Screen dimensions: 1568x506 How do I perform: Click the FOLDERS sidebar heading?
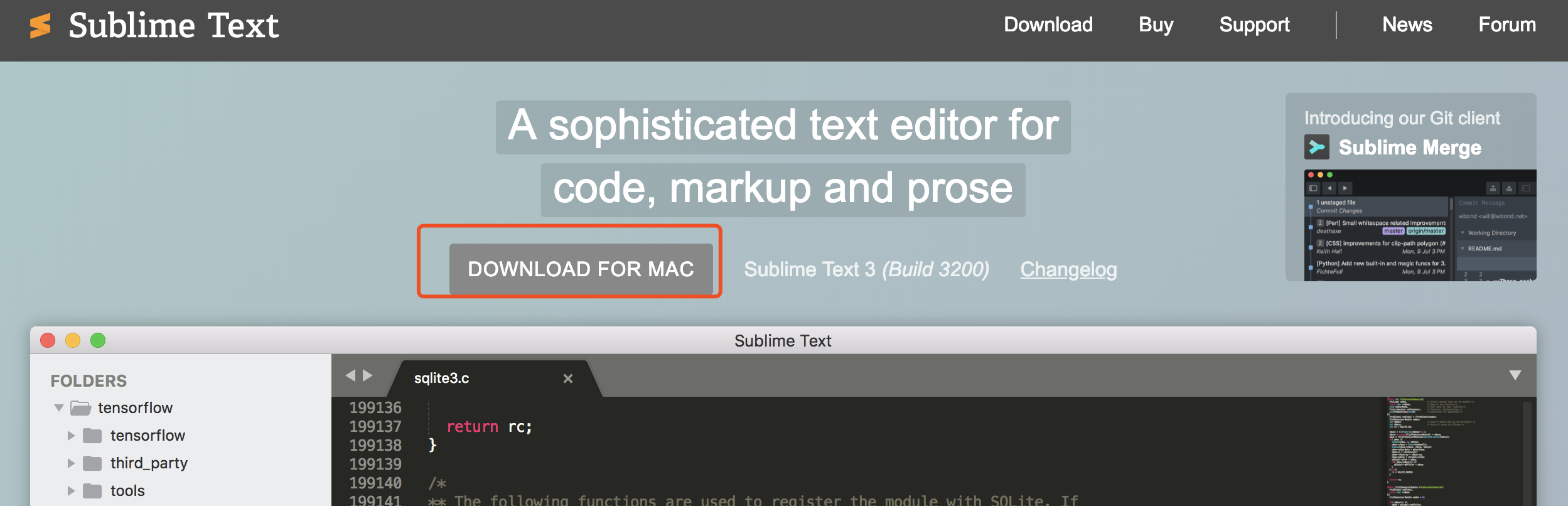[x=89, y=381]
